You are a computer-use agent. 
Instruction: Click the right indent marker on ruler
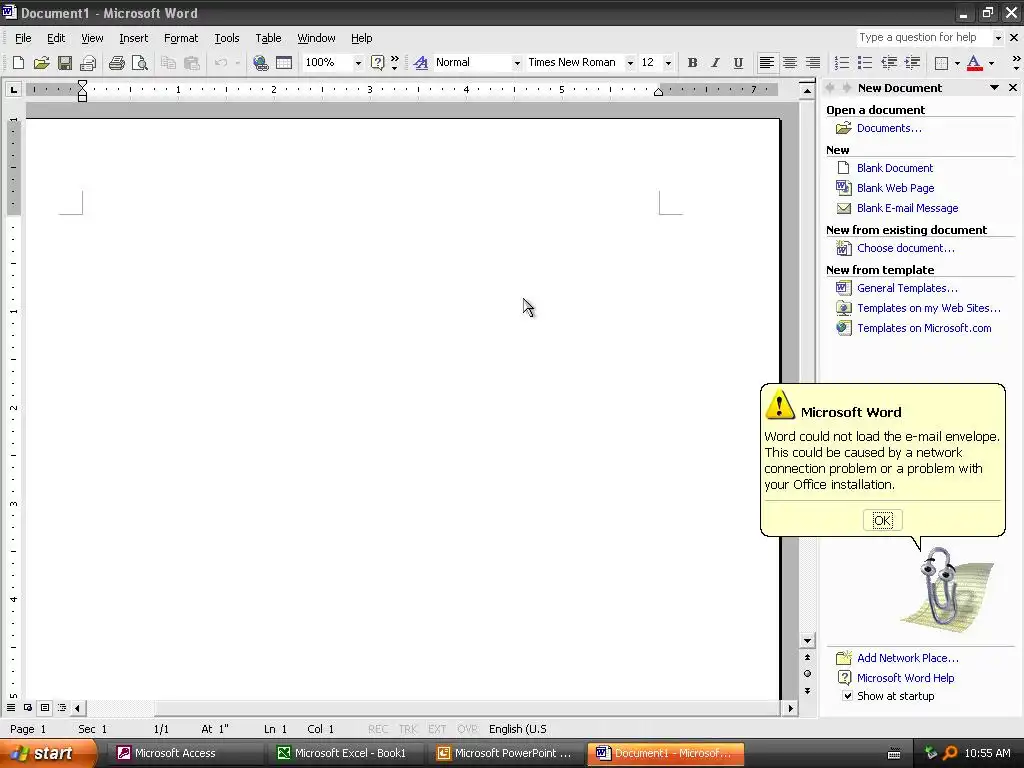658,92
